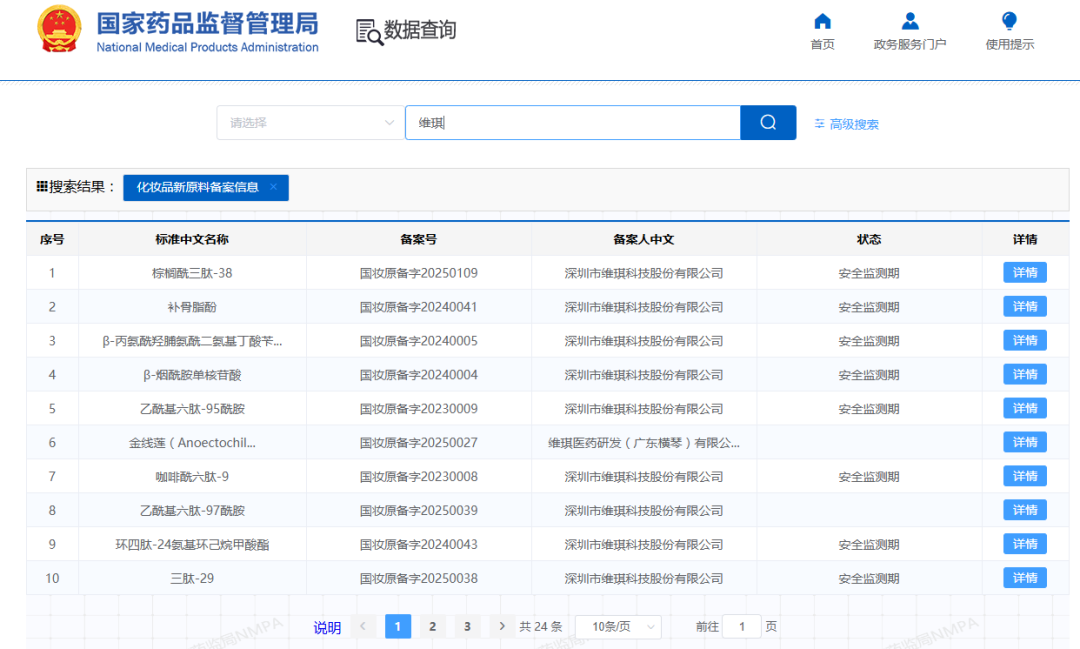Click record number 国妆原备字20250039
Viewport: 1080px width, 649px height.
pyautogui.click(x=418, y=511)
